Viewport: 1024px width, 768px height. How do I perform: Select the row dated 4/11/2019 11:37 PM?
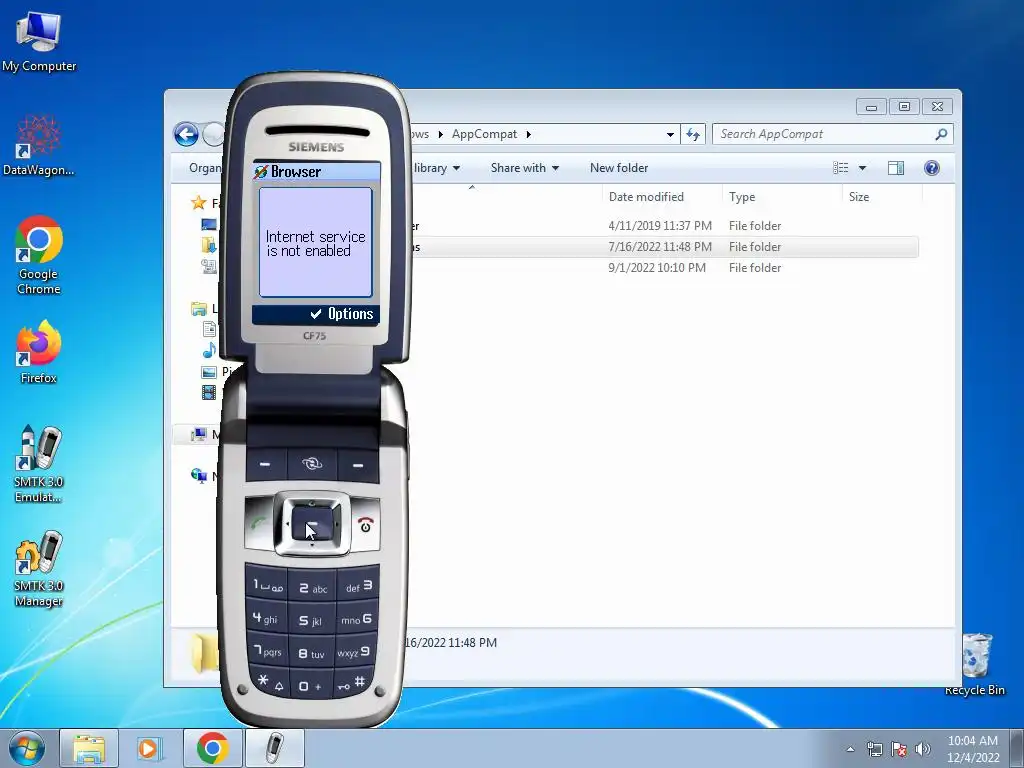[x=664, y=226]
